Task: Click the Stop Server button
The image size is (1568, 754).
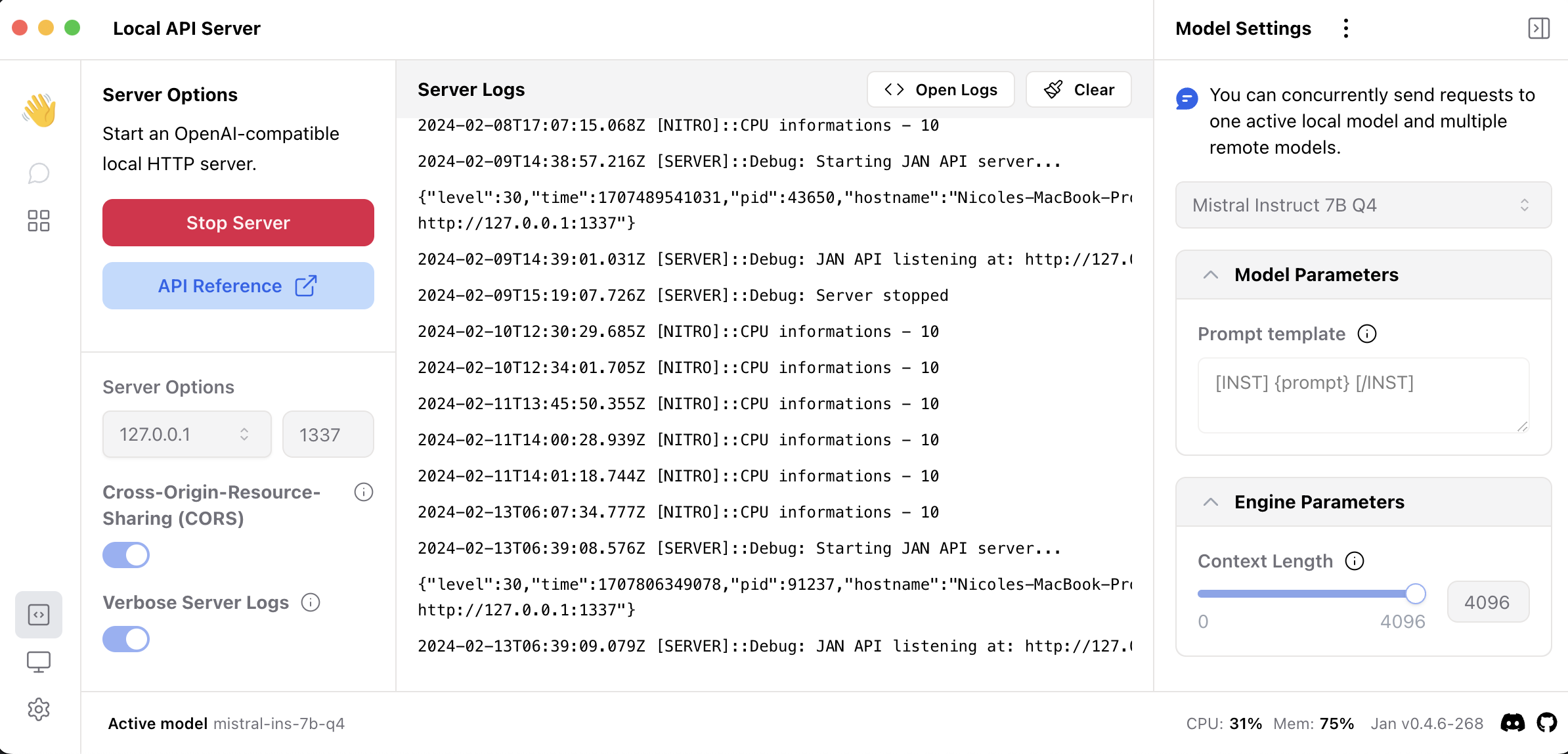Action: coord(238,222)
